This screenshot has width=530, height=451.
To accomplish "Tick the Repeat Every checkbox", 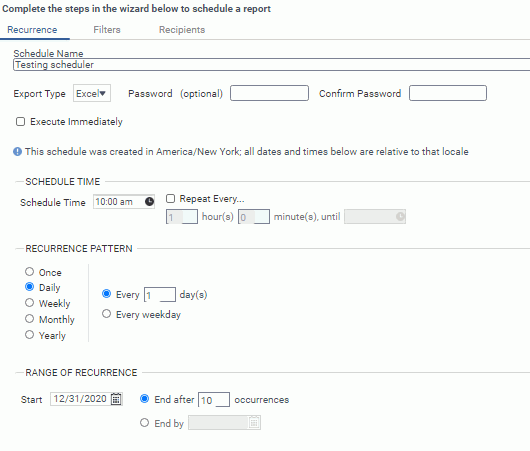I will coord(170,198).
